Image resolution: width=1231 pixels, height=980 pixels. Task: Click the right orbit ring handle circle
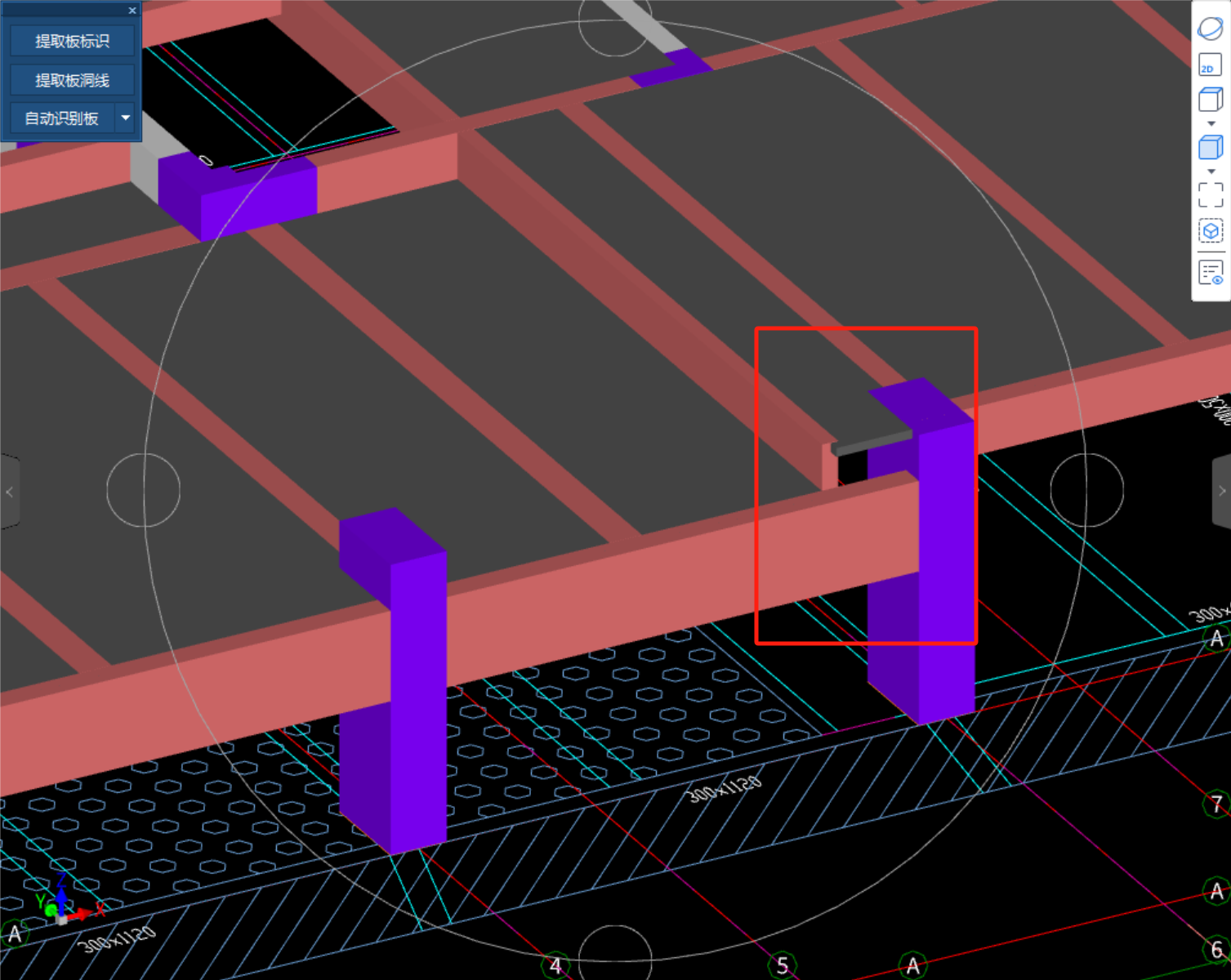coord(1086,490)
